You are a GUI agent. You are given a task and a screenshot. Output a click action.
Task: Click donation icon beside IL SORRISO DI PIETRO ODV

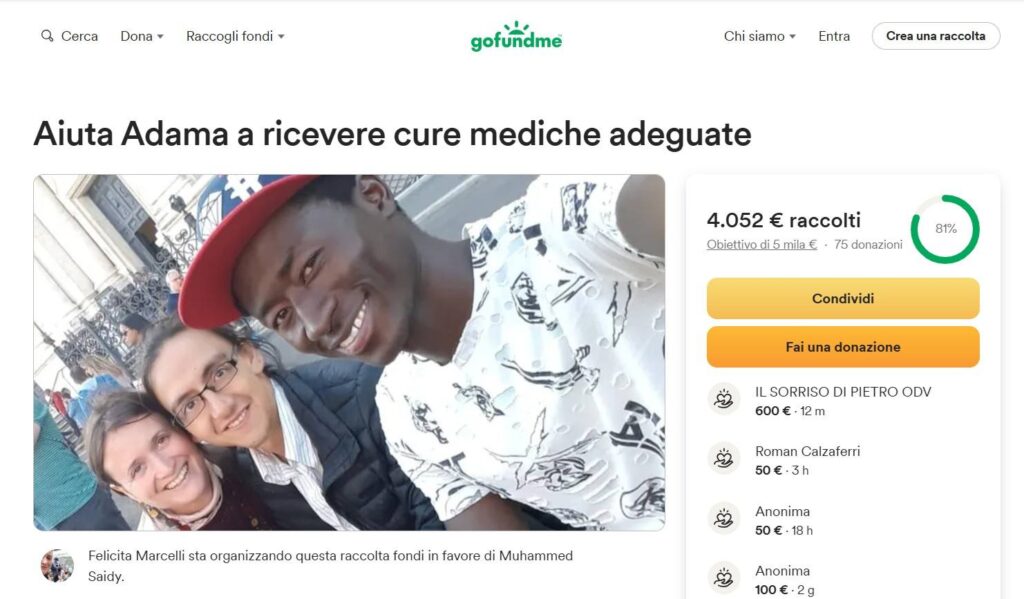[724, 398]
